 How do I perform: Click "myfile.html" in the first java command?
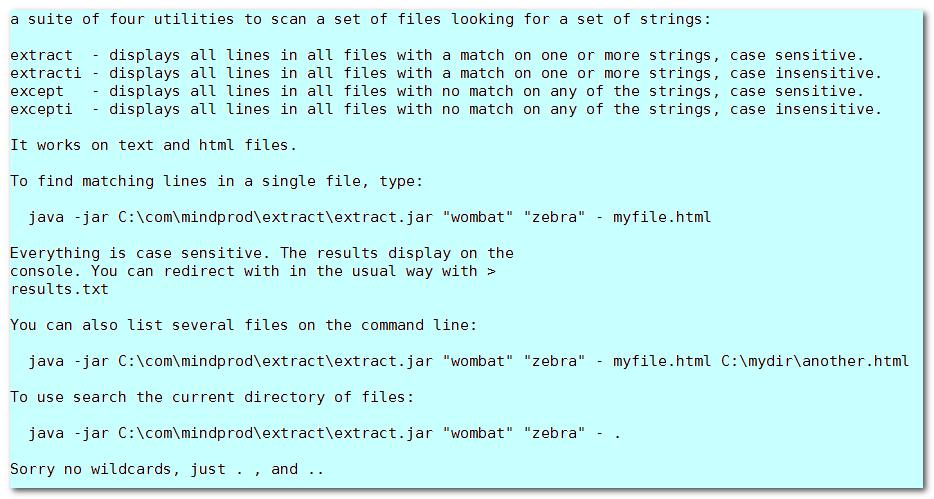coord(662,217)
